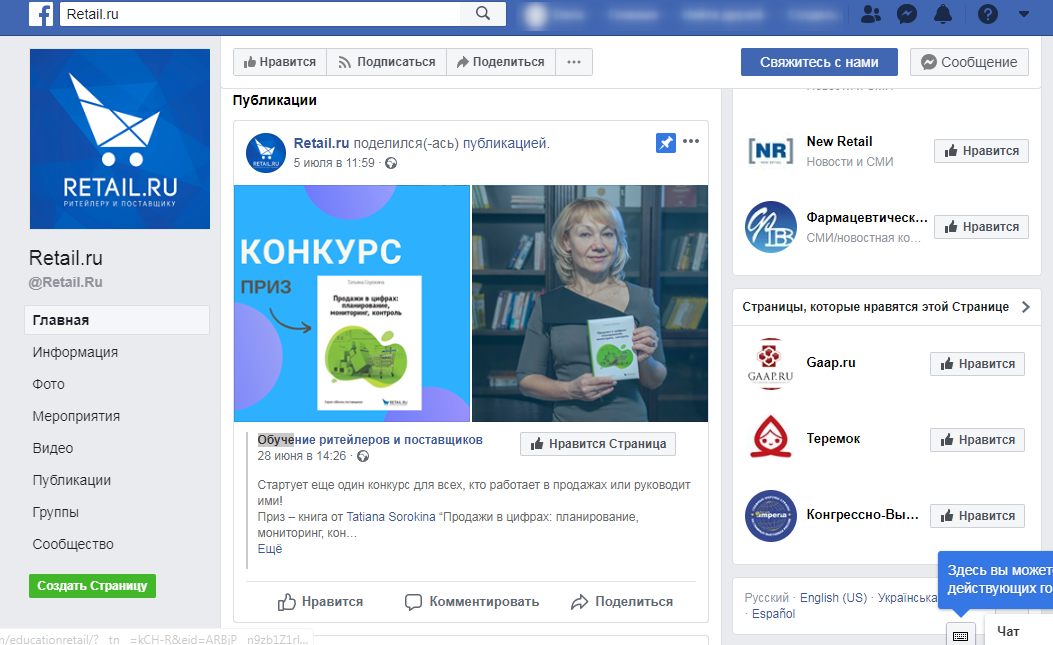Click the Facebook logo icon
This screenshot has height=645, width=1053.
coord(41,13)
